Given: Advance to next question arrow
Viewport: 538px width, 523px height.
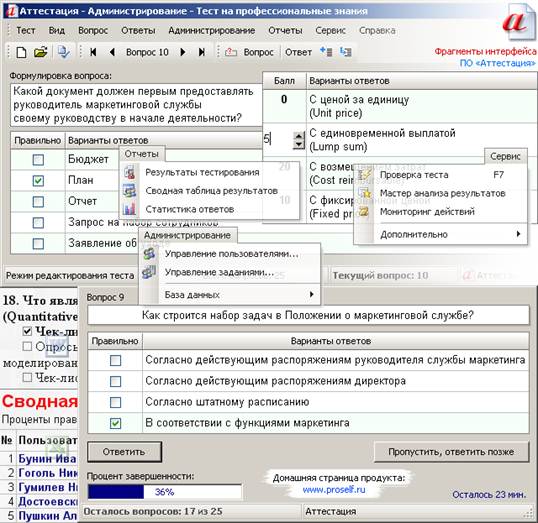Looking at the screenshot, I should coord(183,52).
